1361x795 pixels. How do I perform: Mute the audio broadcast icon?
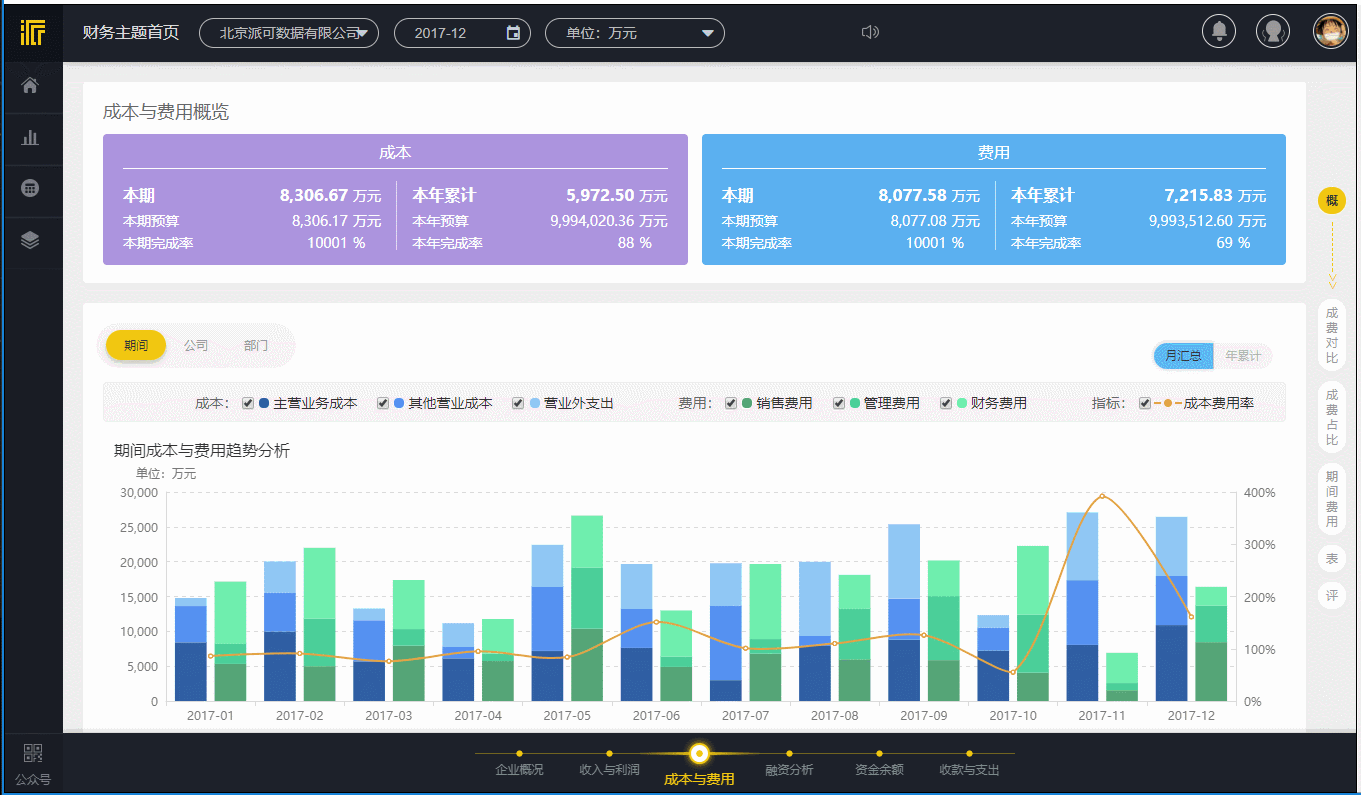point(870,31)
